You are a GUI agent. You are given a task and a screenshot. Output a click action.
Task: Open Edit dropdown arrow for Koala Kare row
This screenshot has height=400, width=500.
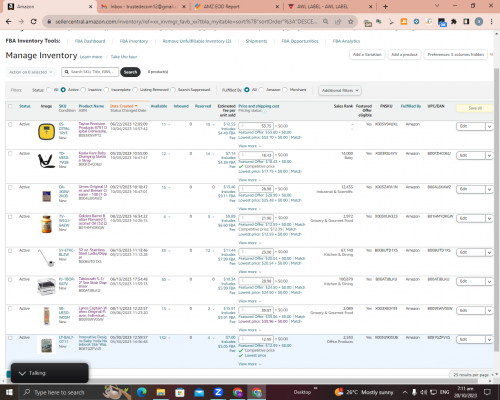point(489,156)
